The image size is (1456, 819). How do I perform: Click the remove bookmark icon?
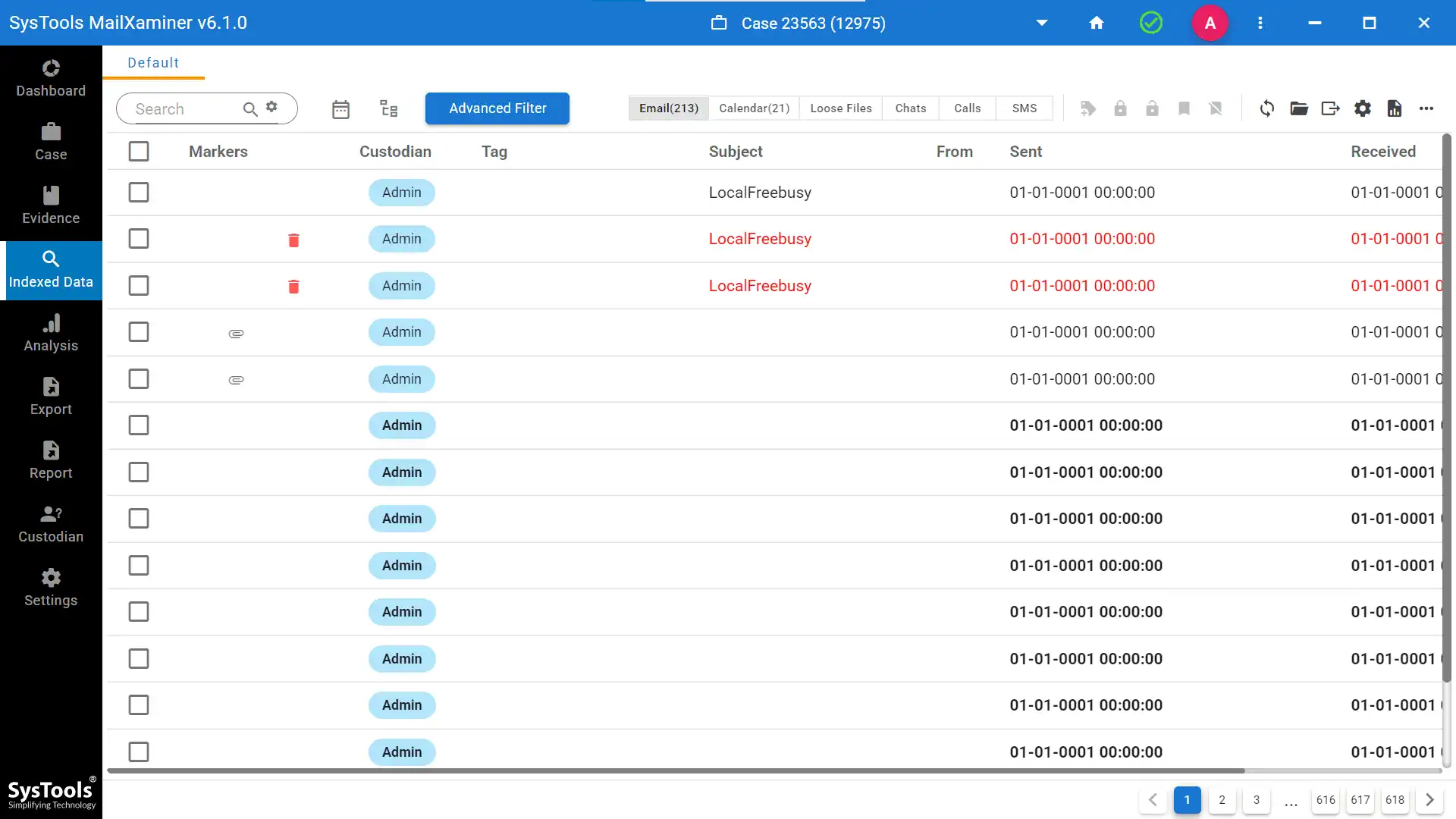tap(1216, 108)
